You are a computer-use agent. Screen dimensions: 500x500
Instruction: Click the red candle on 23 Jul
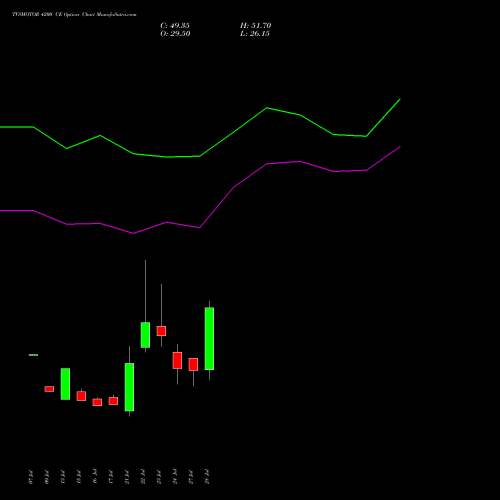161,331
